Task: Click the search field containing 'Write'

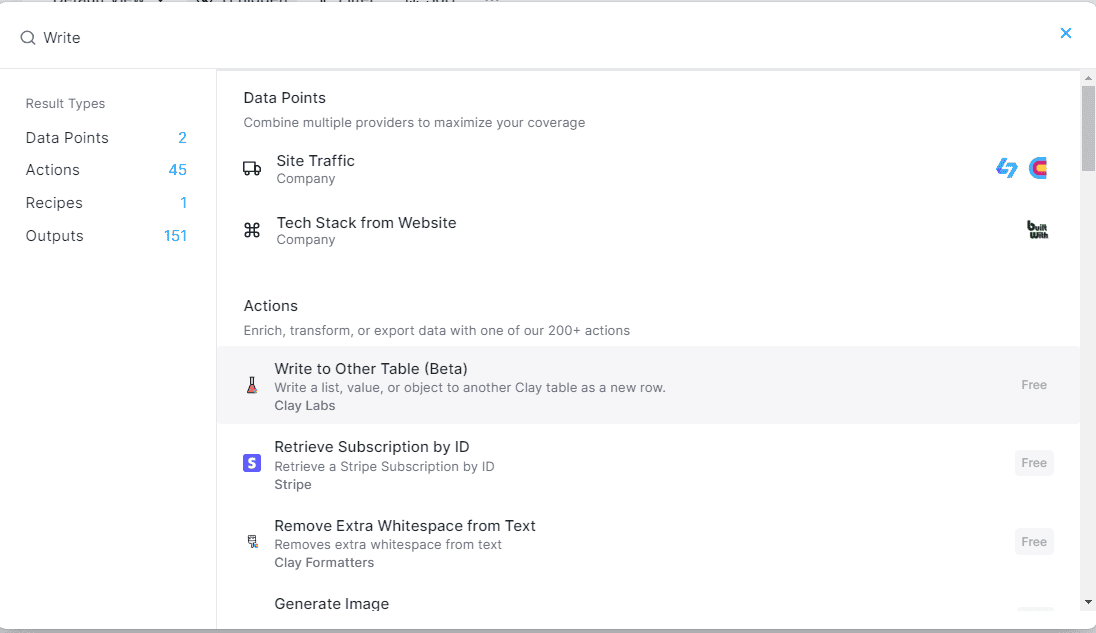Action: point(531,38)
